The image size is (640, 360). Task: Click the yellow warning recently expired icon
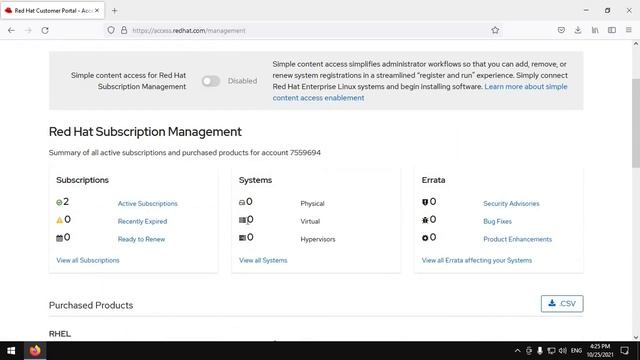tap(60, 220)
